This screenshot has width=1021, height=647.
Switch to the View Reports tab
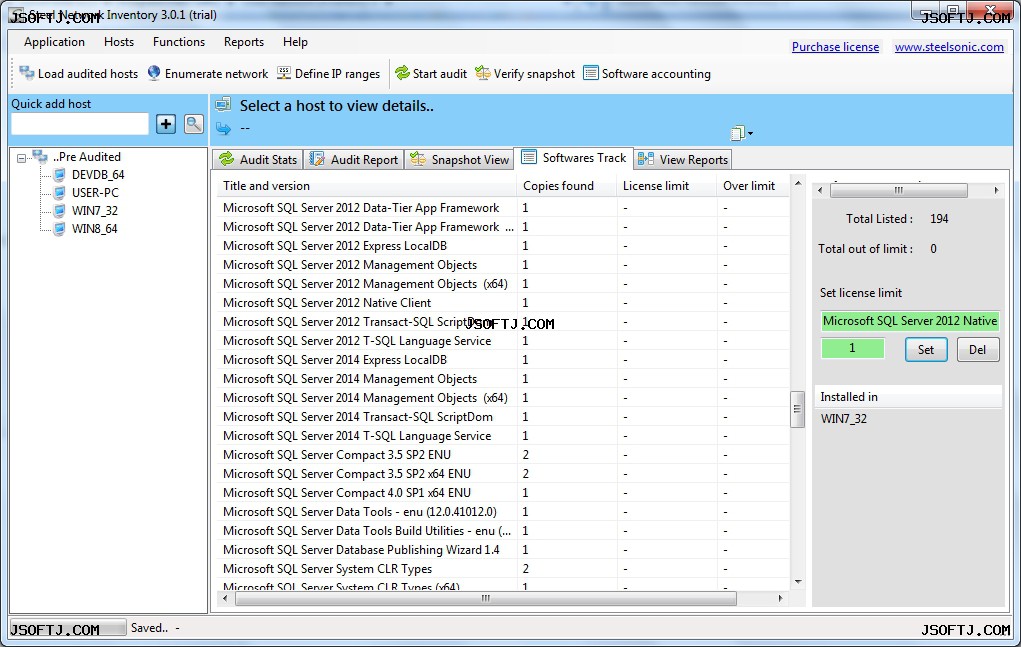(683, 159)
